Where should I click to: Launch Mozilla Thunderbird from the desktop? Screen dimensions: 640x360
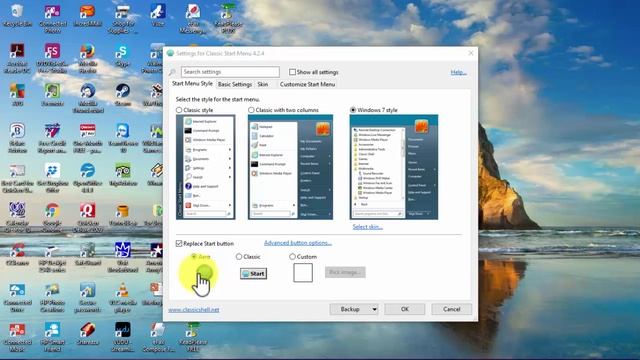tap(88, 97)
